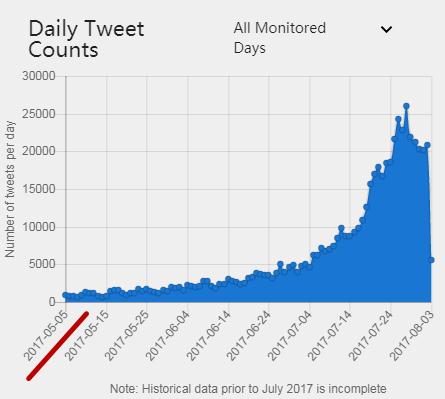Click the first data point at 2017-05-05
The width and height of the screenshot is (445, 399).
click(x=66, y=295)
